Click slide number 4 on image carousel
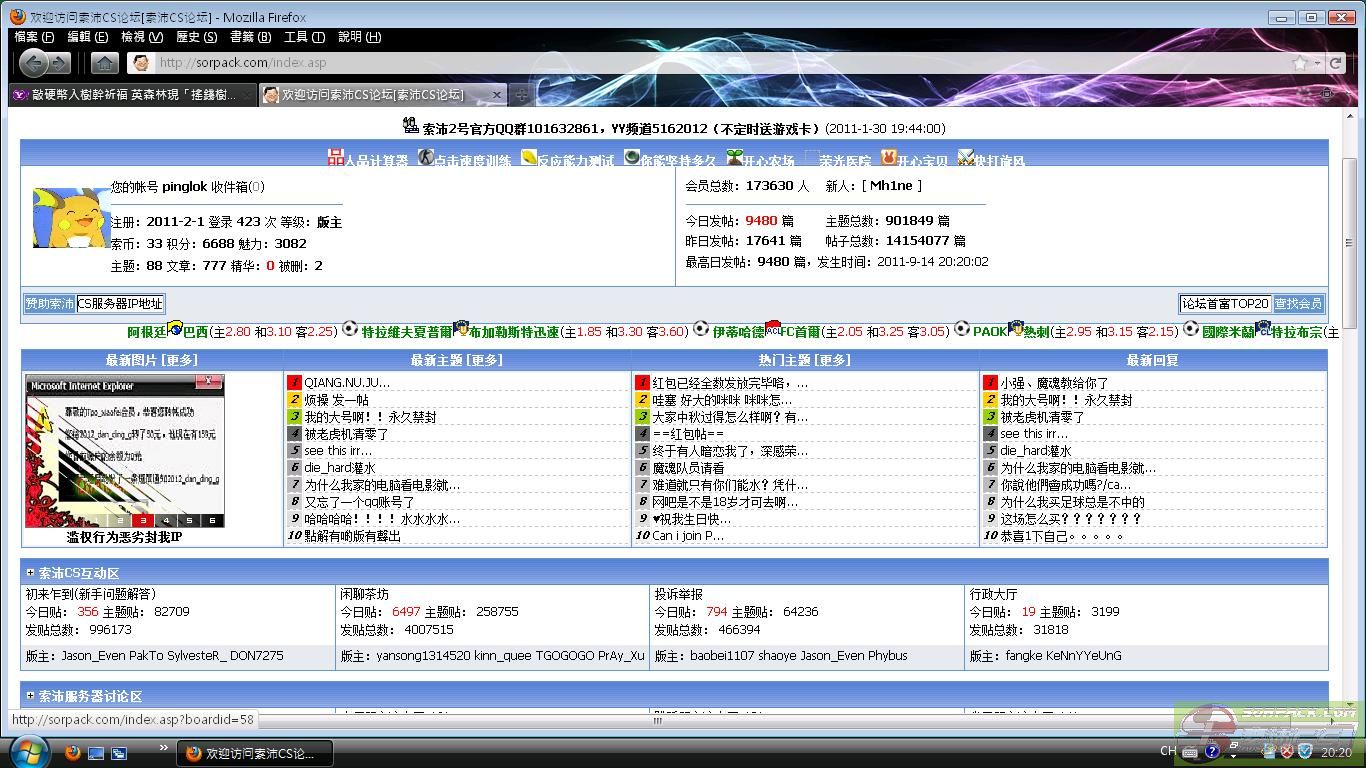 pos(166,520)
